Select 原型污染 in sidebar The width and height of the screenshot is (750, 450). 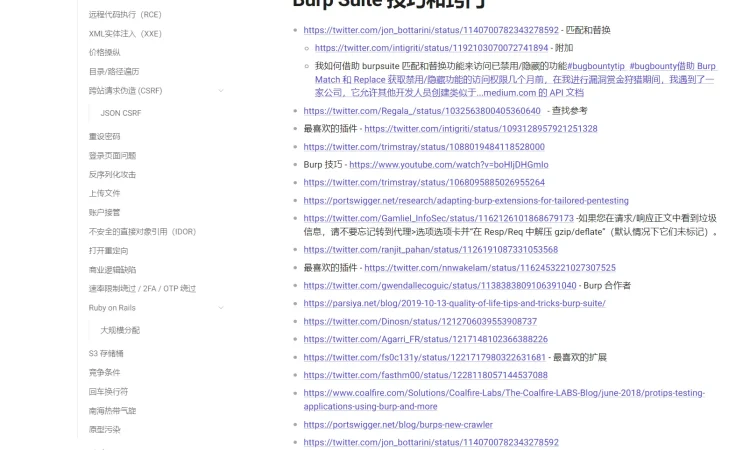point(104,429)
